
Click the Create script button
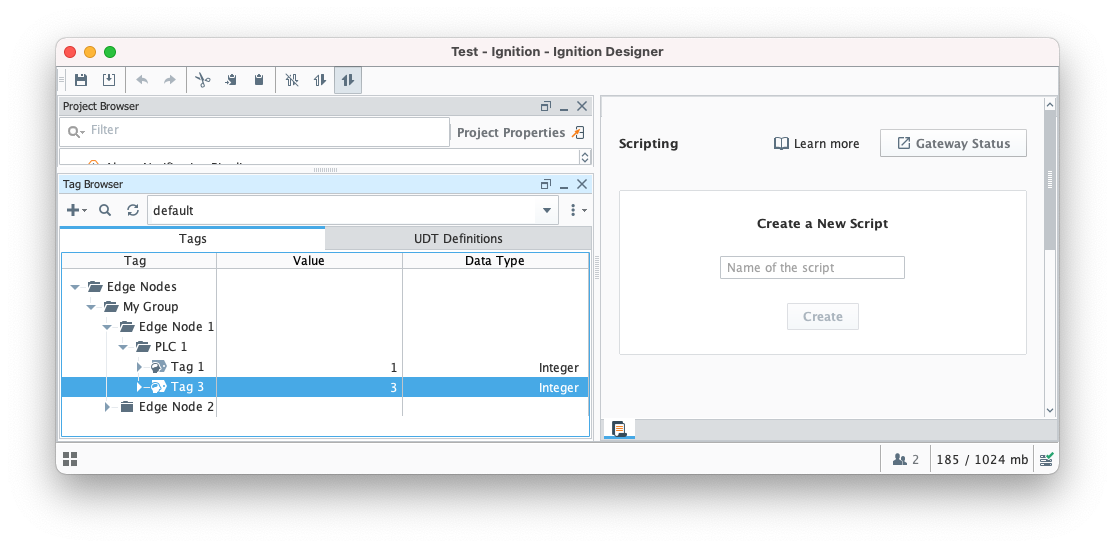[823, 316]
